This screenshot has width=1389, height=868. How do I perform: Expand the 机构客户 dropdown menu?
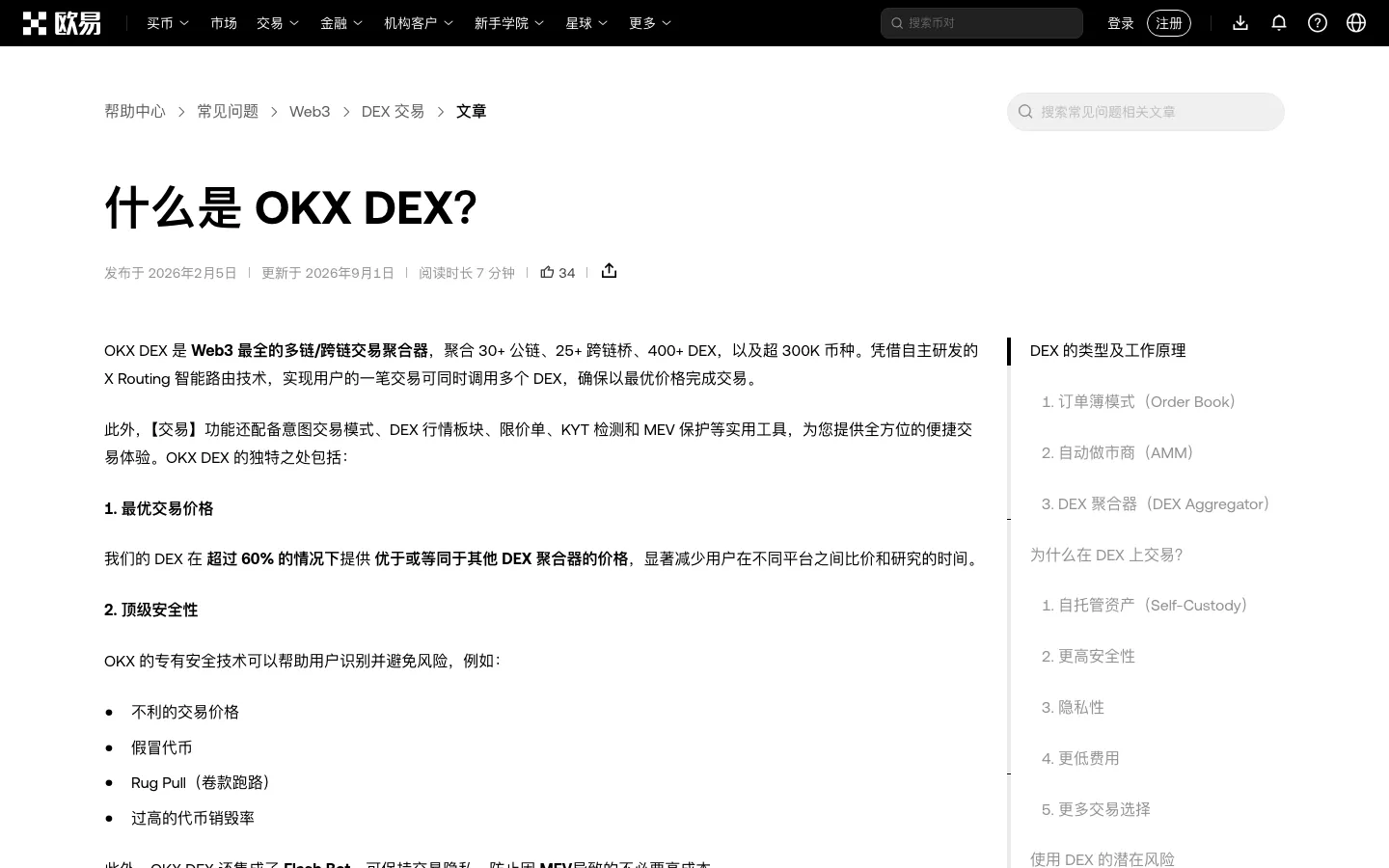(x=419, y=23)
